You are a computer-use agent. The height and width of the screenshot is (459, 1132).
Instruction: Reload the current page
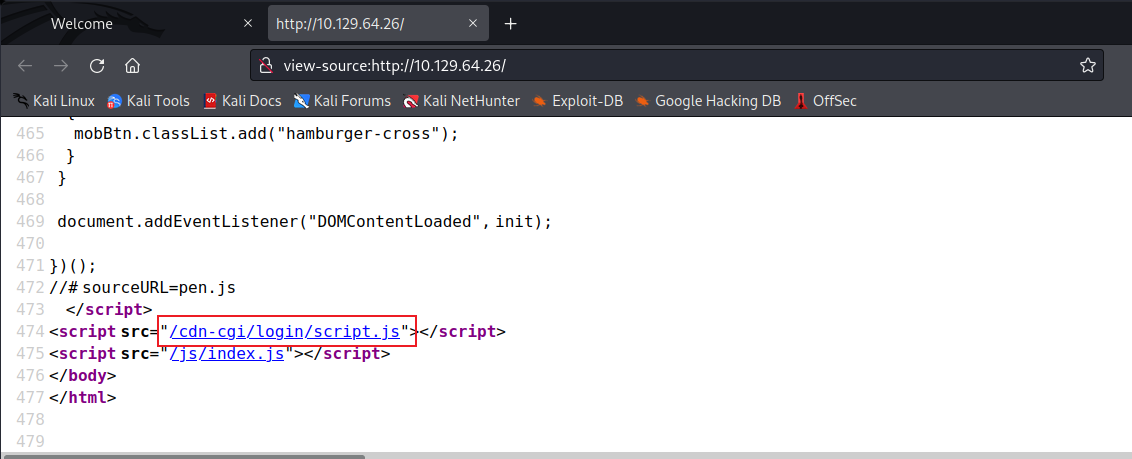tap(97, 66)
